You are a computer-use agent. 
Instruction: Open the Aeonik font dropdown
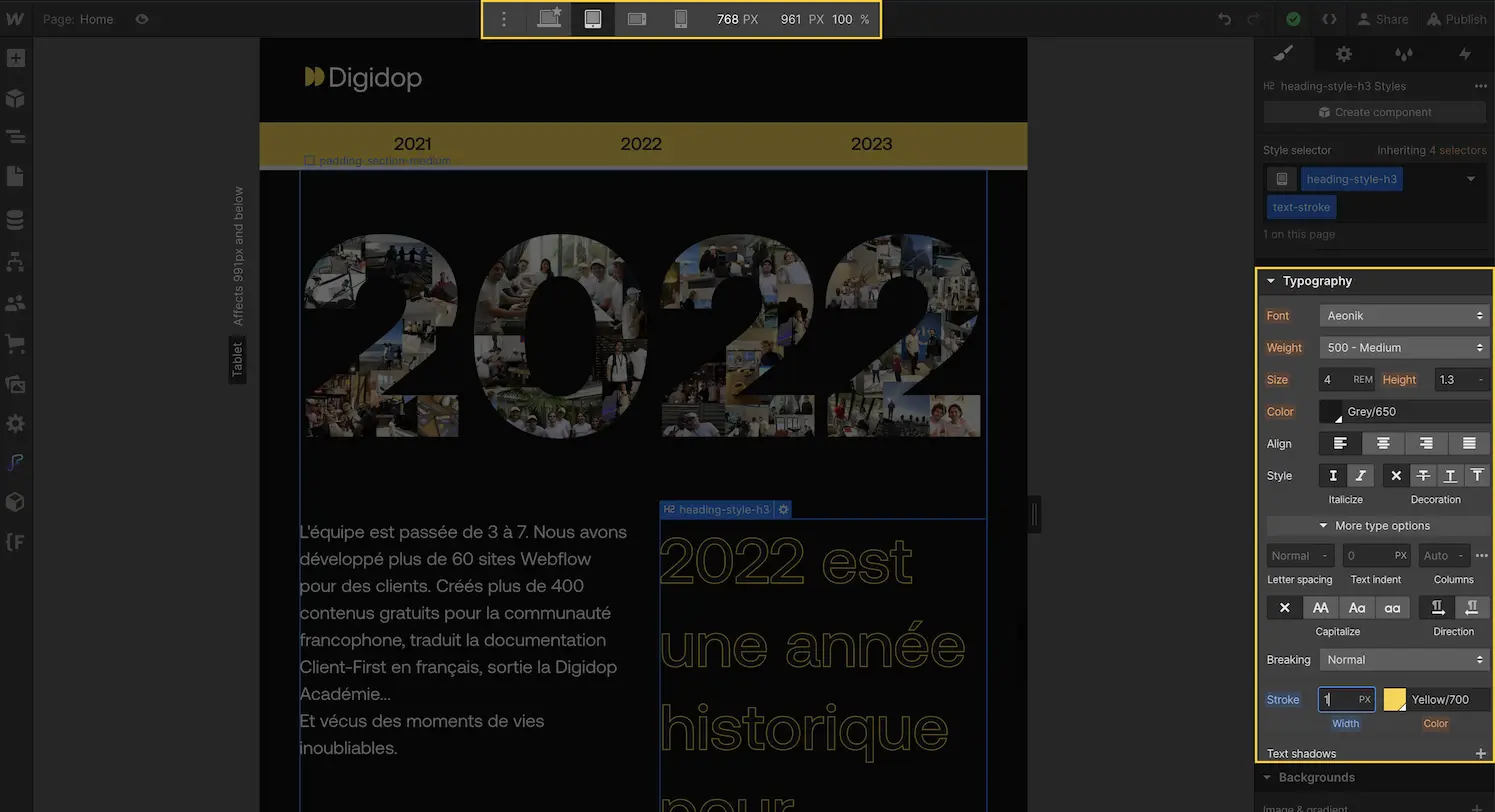click(1404, 315)
